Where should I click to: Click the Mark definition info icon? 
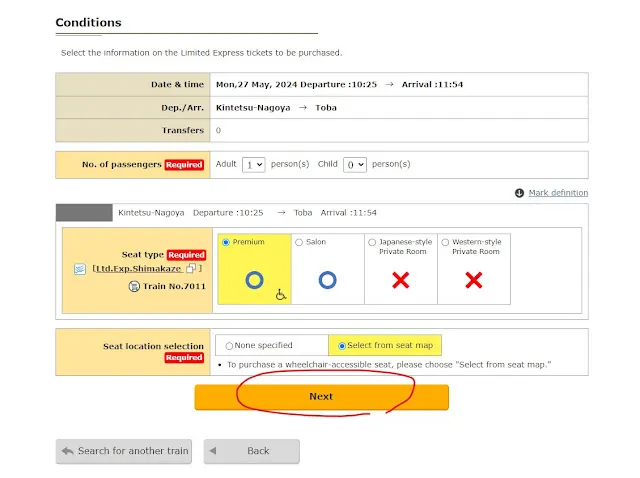pos(519,193)
